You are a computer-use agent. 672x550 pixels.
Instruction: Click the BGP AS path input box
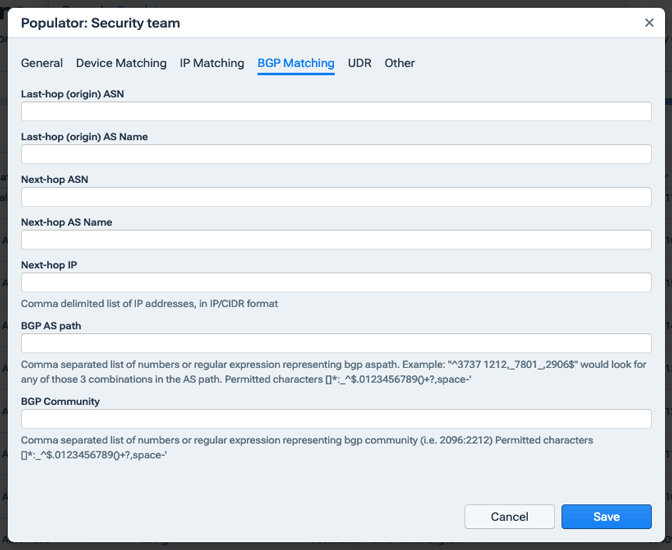(x=336, y=343)
